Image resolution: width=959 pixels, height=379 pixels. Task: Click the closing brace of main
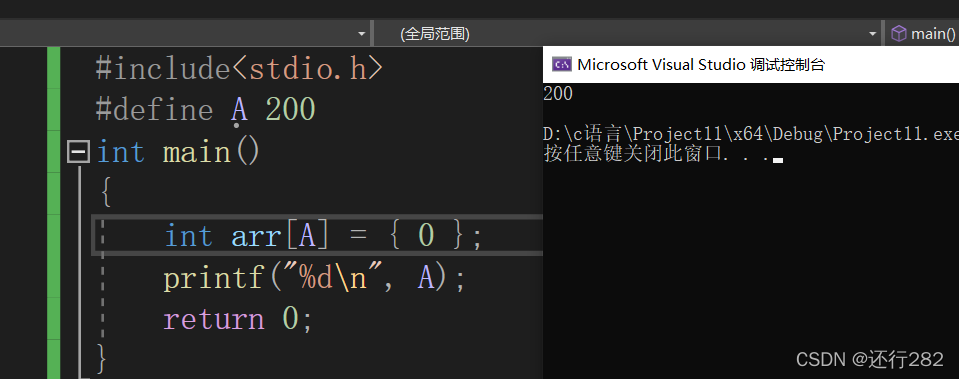102,358
